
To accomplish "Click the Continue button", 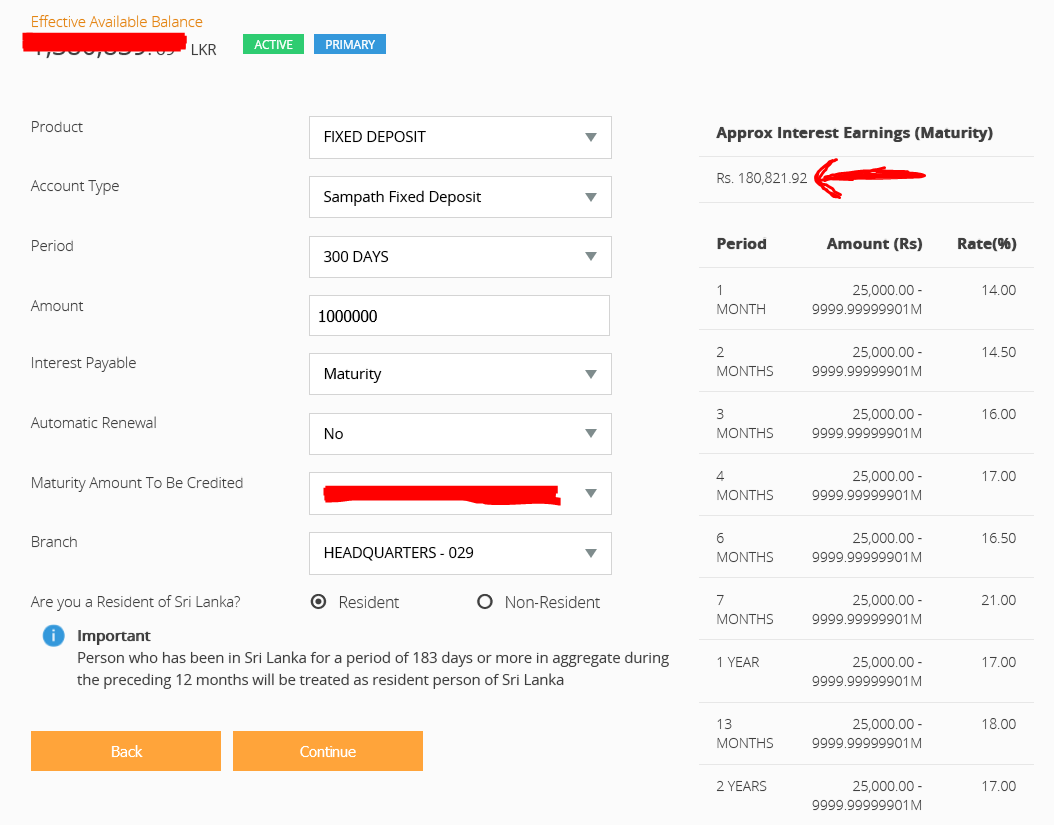I will point(327,751).
